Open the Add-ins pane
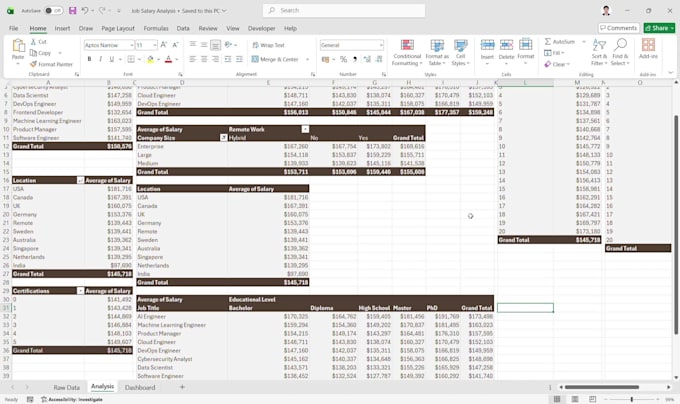The image size is (680, 404). [x=648, y=49]
